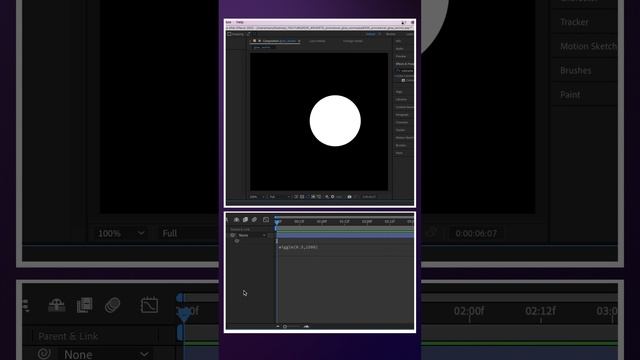The width and height of the screenshot is (640, 360).
Task: Click the 01:00f mark on the small time ruler
Action: pyautogui.click(x=322, y=222)
